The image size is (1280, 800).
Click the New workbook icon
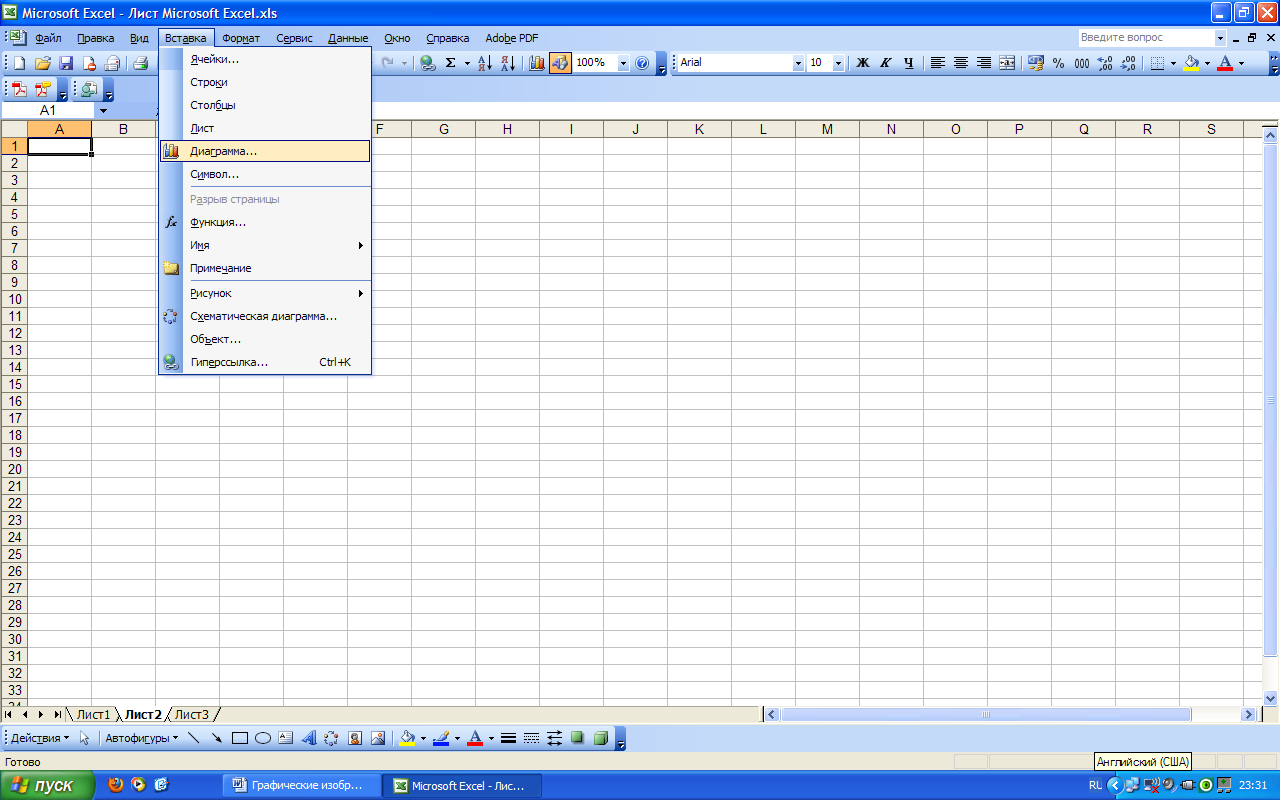(x=19, y=63)
